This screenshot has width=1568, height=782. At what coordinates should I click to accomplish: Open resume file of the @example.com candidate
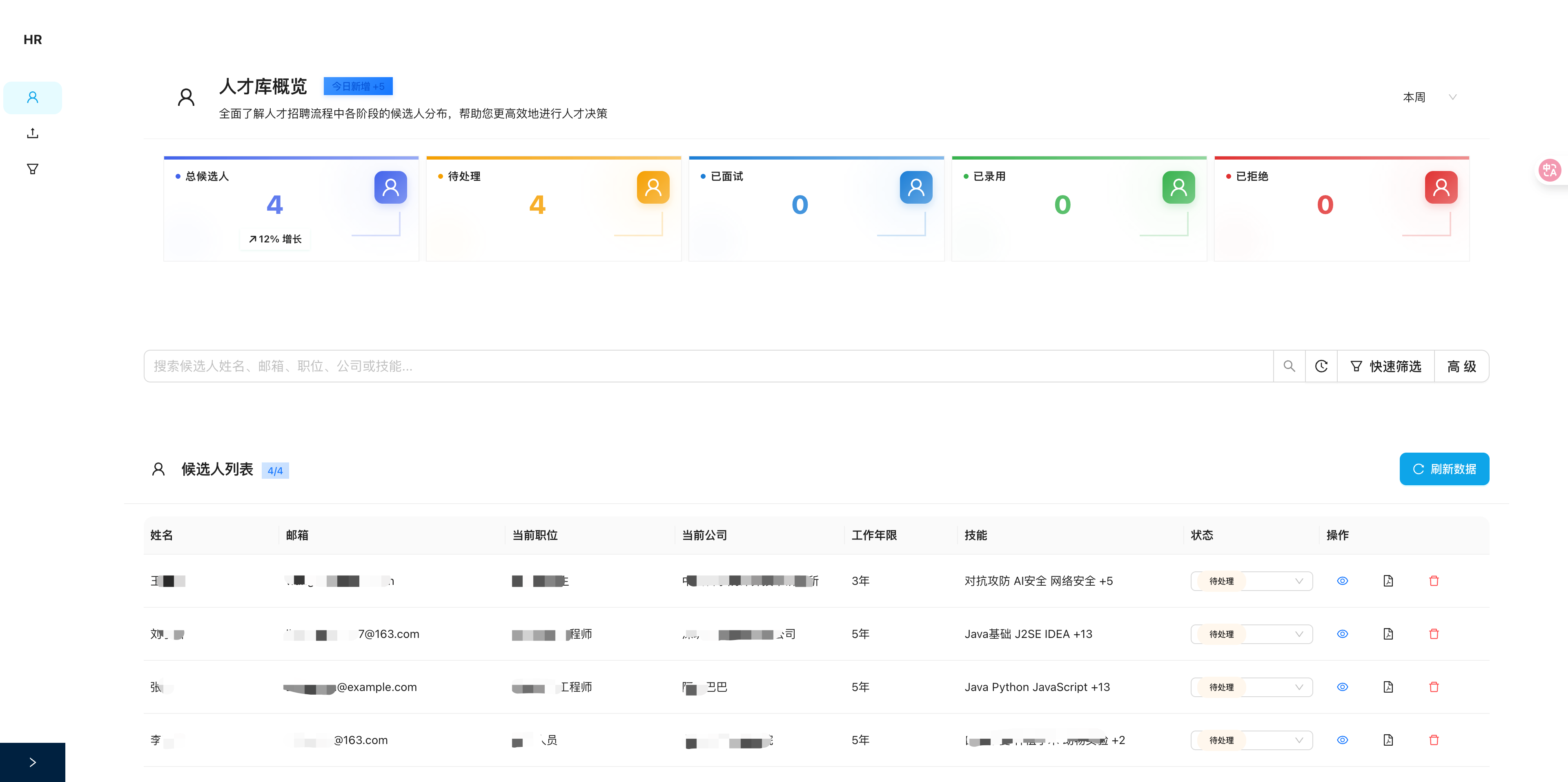[x=1388, y=687]
